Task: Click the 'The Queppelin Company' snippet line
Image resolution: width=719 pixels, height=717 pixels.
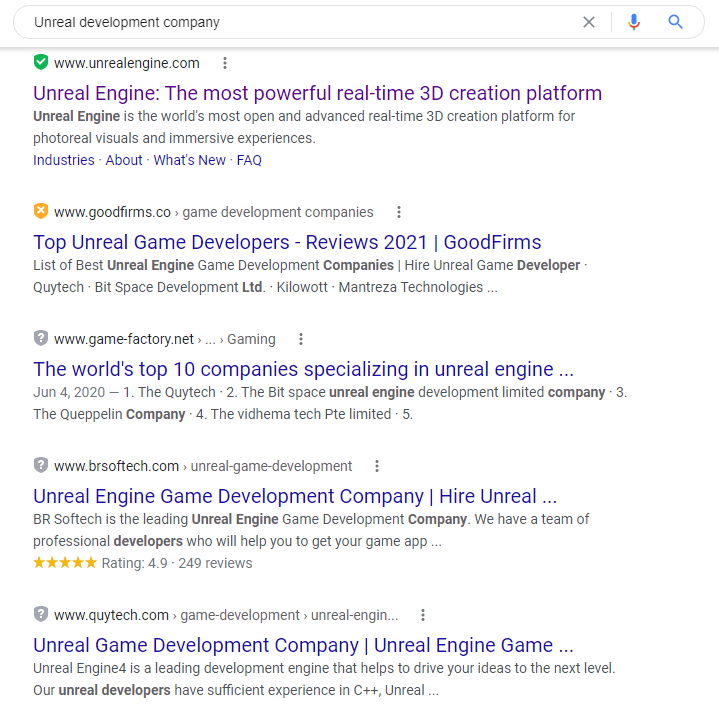Action: (x=223, y=414)
